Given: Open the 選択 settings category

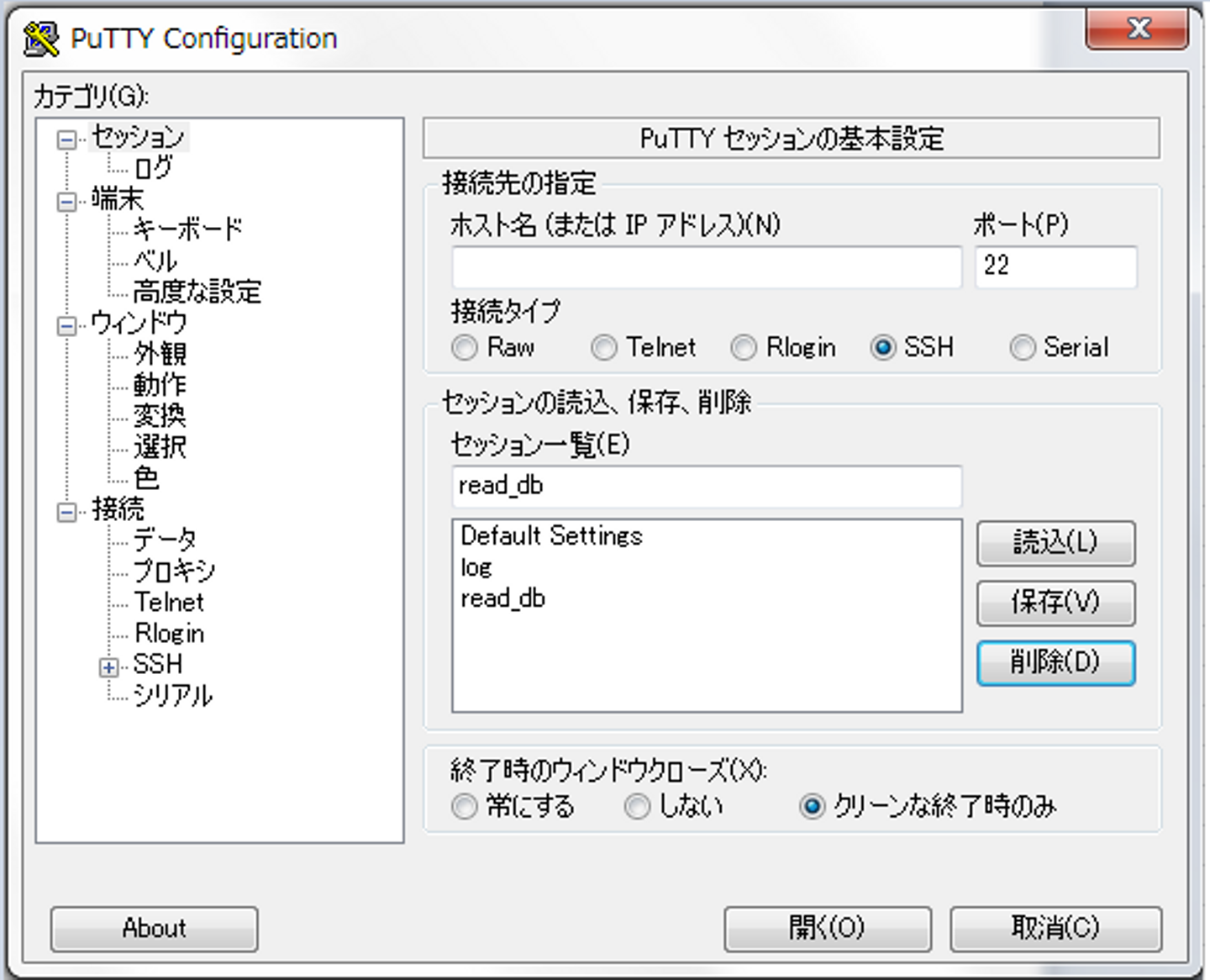Looking at the screenshot, I should coord(160,447).
